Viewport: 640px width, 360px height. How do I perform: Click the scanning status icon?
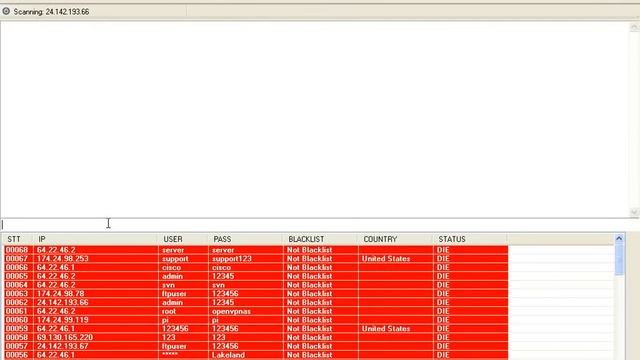6,11
